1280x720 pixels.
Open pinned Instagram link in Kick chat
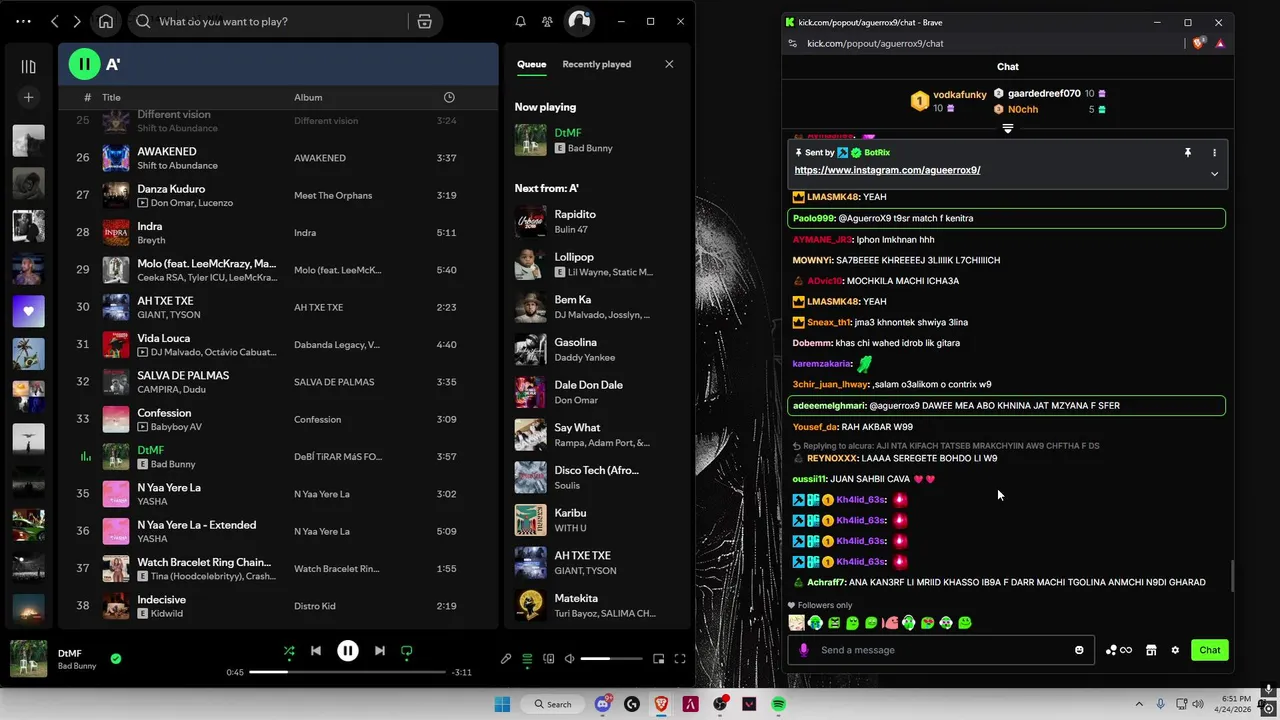pyautogui.click(x=887, y=170)
